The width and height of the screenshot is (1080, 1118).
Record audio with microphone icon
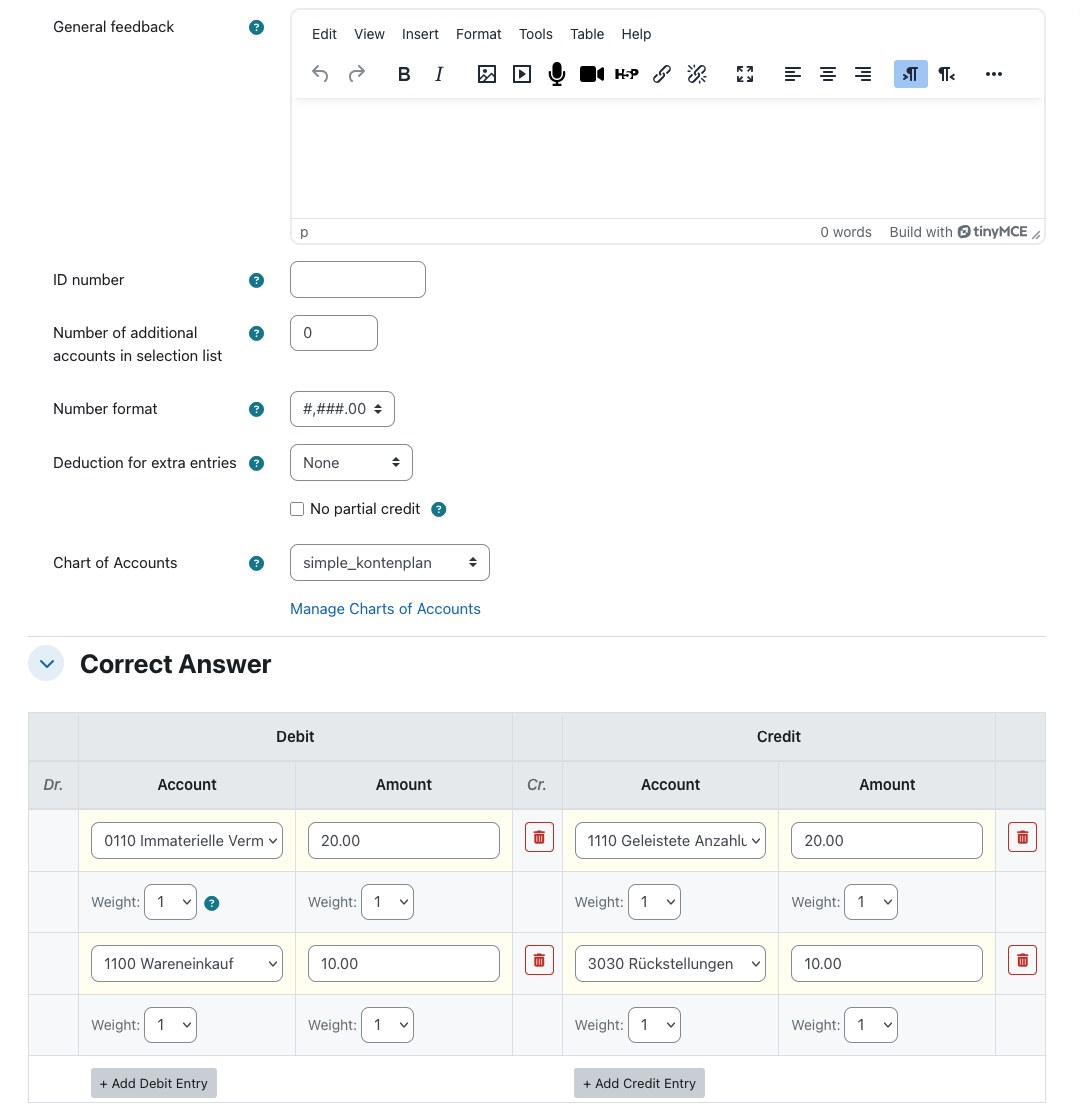click(x=557, y=74)
